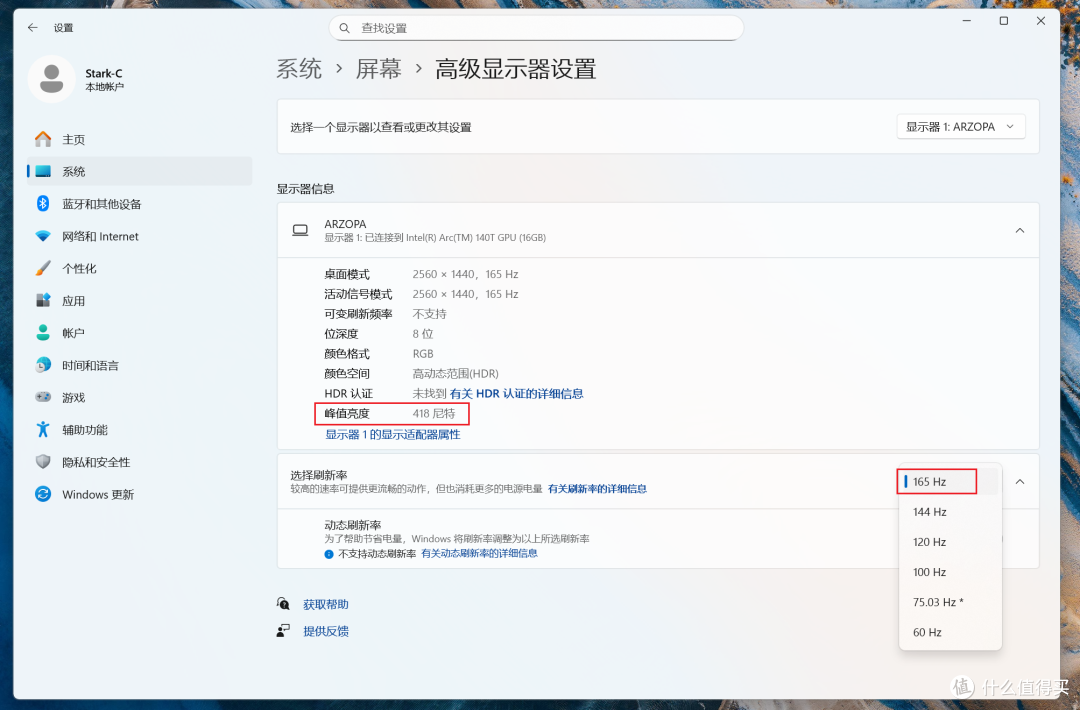Select 165 Hz refresh rate
The width and height of the screenshot is (1080, 710).
[x=950, y=481]
